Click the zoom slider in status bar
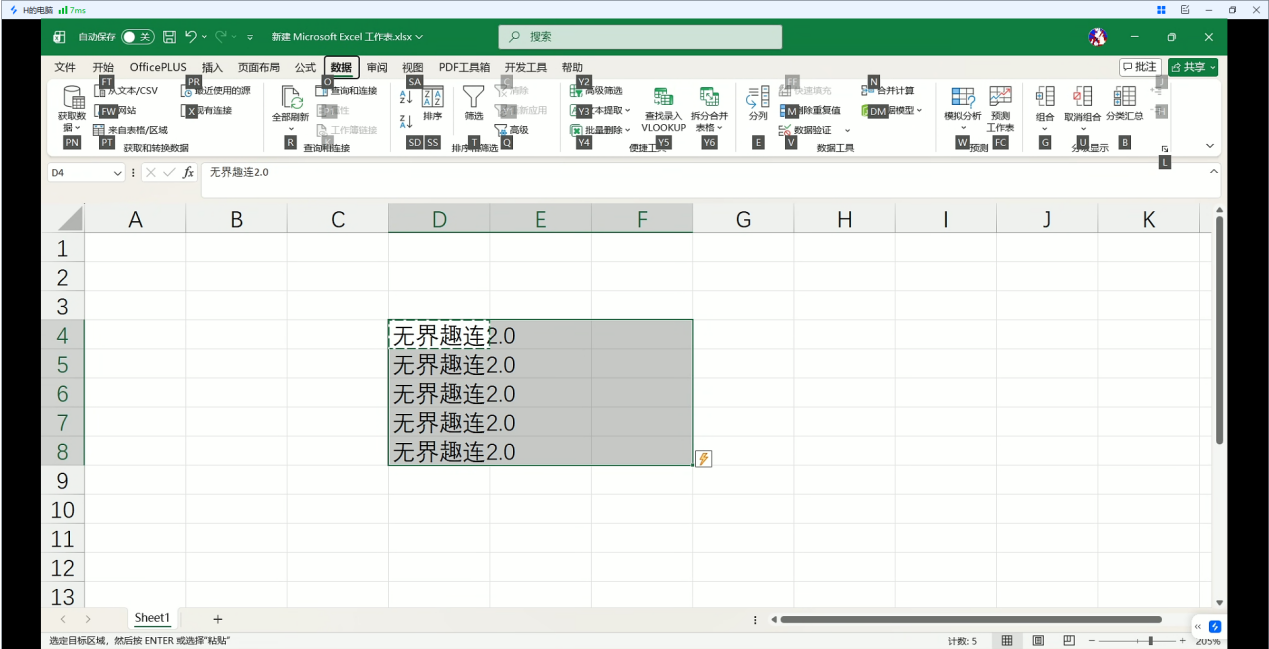 (1150, 640)
